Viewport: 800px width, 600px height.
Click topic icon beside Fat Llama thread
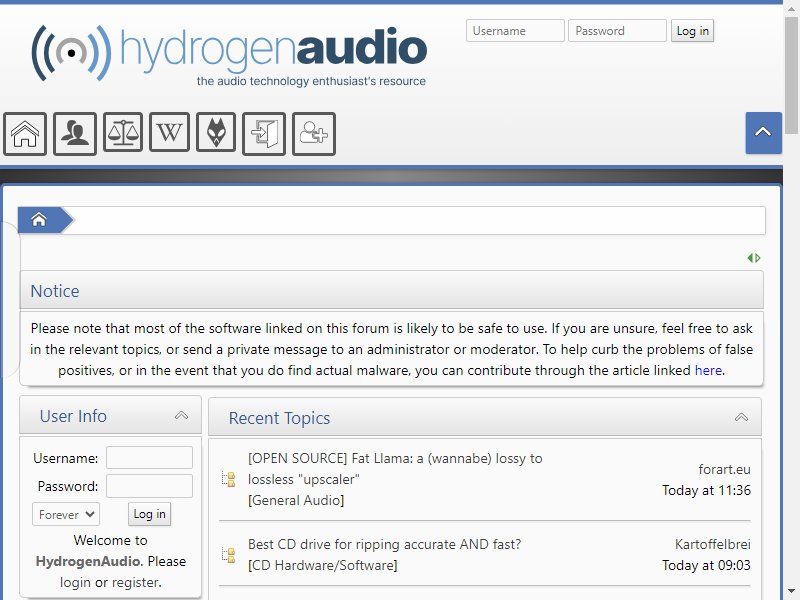[229, 479]
